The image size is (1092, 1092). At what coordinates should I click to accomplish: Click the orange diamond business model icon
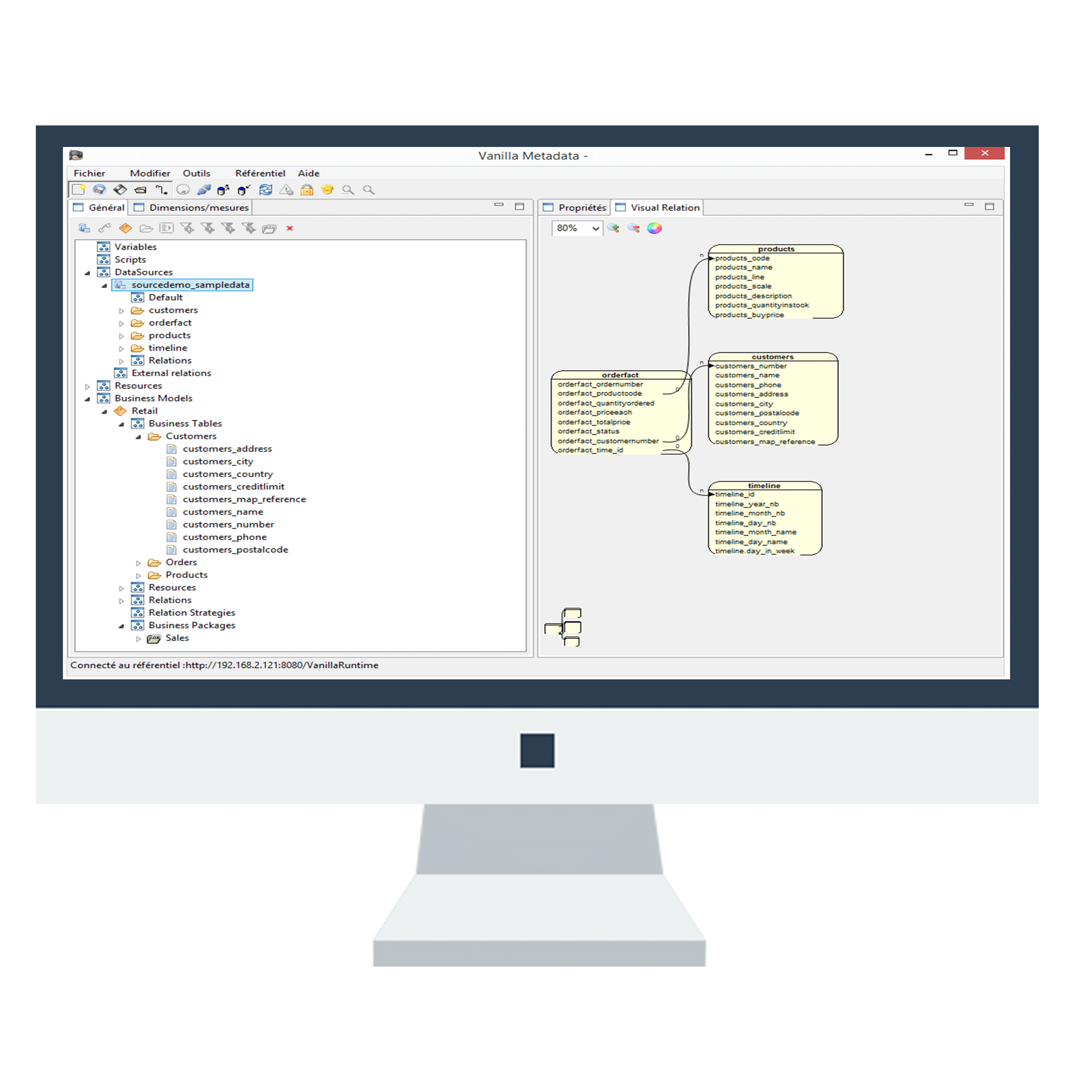tap(125, 228)
